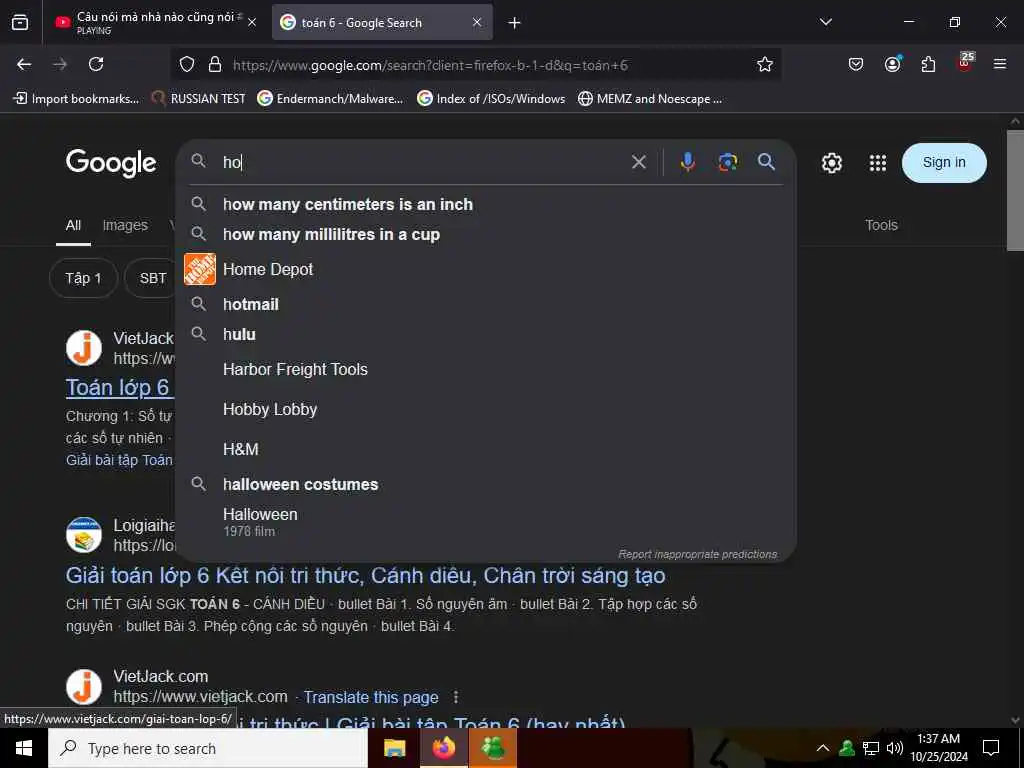Click the Google logo
Viewport: 1024px width, 768px height.
coord(111,163)
